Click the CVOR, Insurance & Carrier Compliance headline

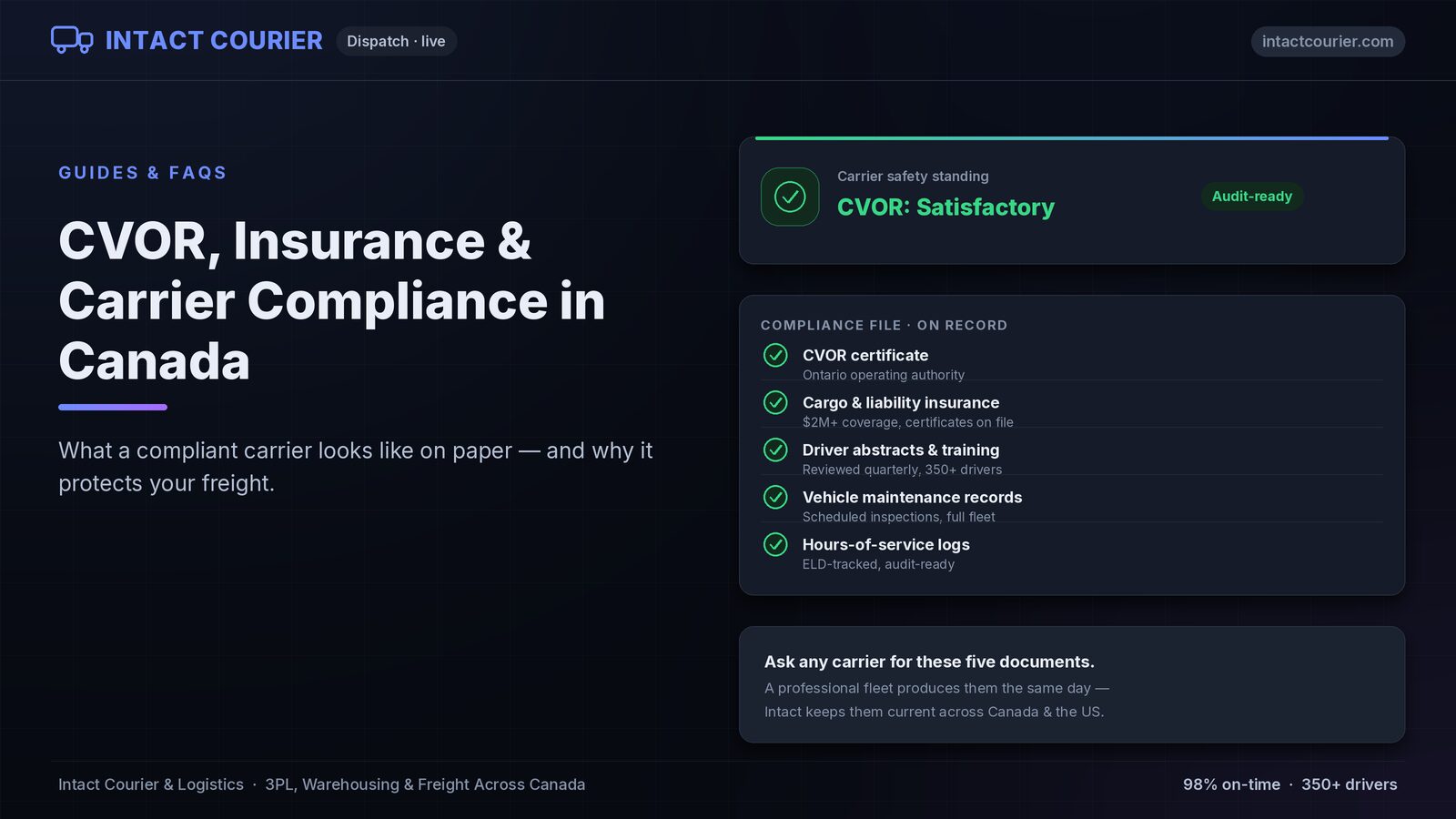tap(332, 301)
